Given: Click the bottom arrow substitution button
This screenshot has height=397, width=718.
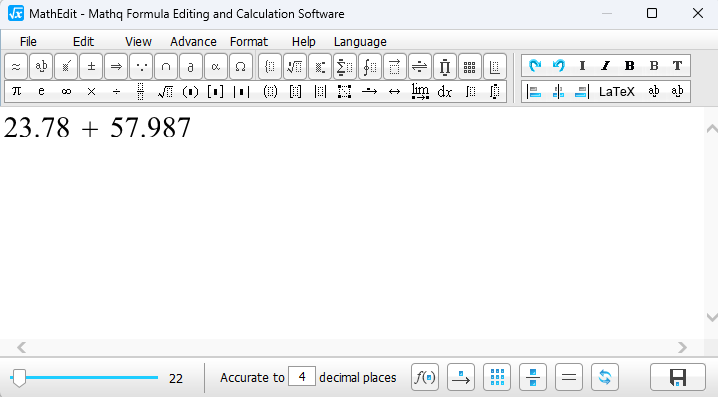Looking at the screenshot, I should (x=461, y=377).
